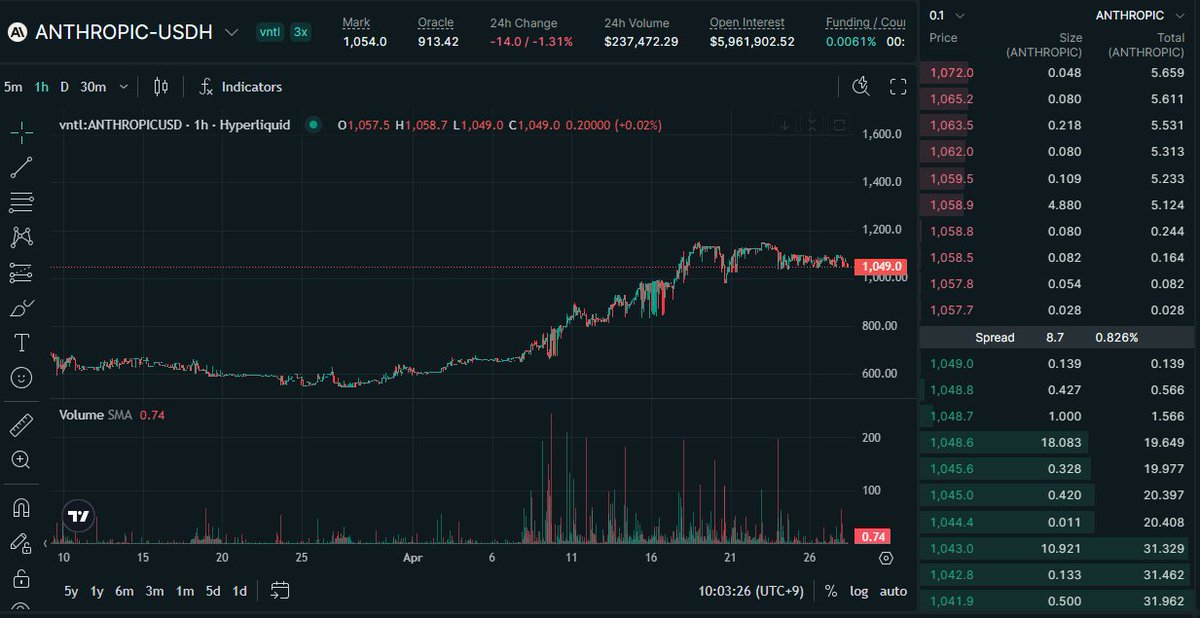Open the 0.1 price grouping dropdown

[x=946, y=15]
